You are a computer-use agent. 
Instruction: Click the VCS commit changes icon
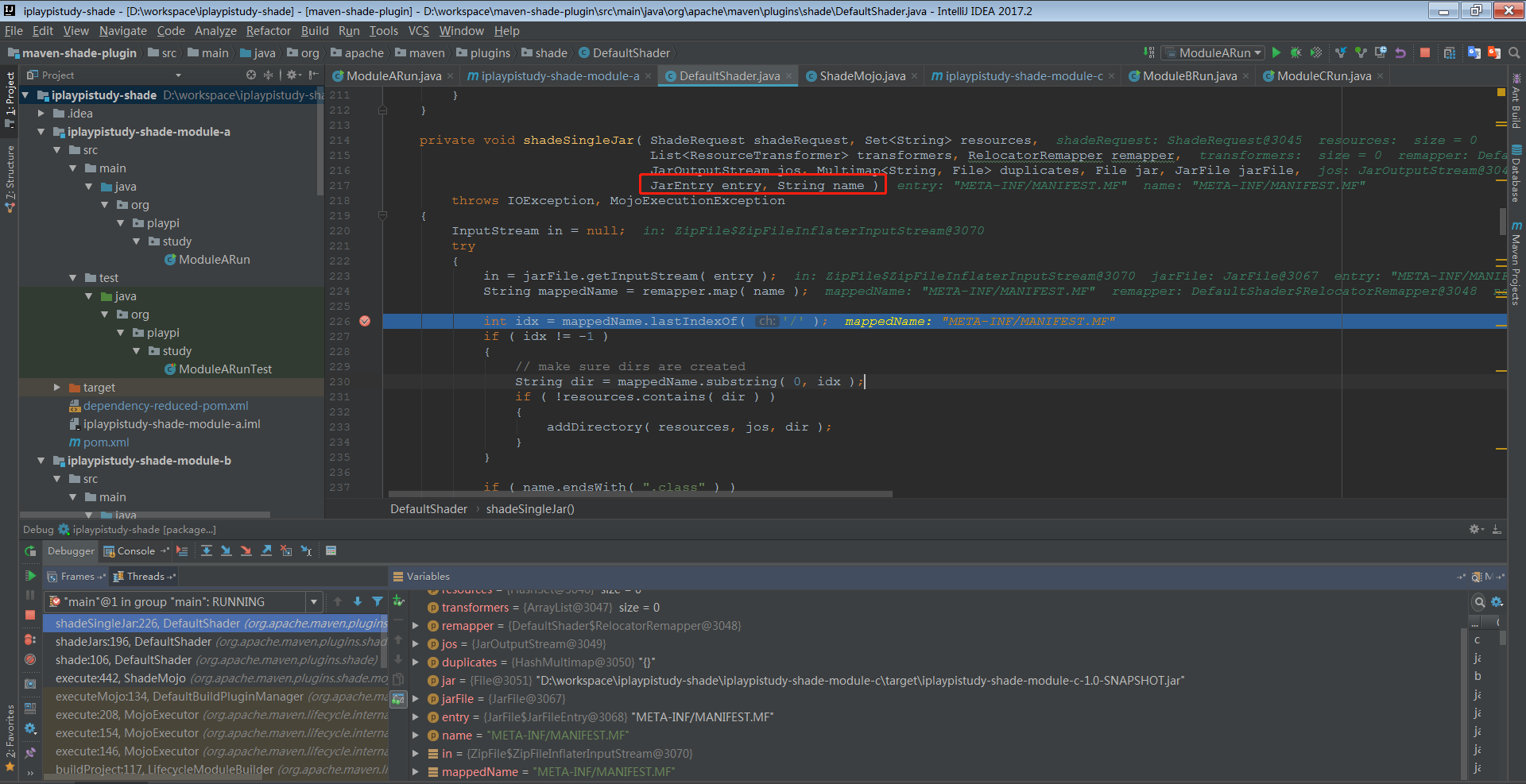(1361, 52)
